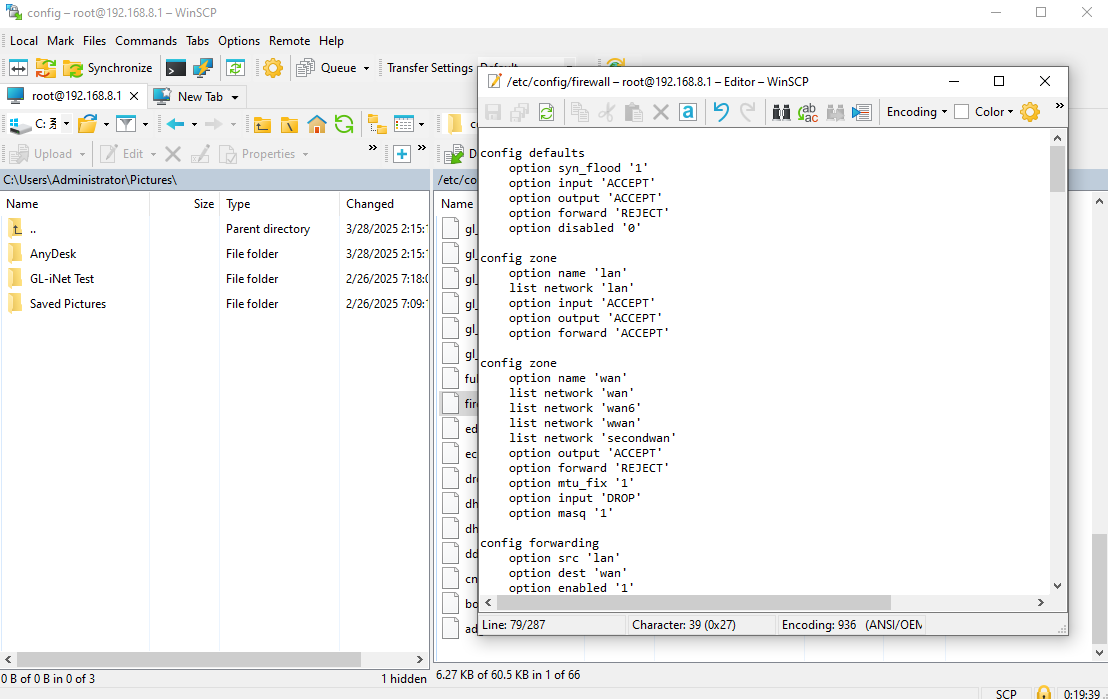Click the Find binoculars icon in editor
The image size is (1108, 699).
(781, 112)
